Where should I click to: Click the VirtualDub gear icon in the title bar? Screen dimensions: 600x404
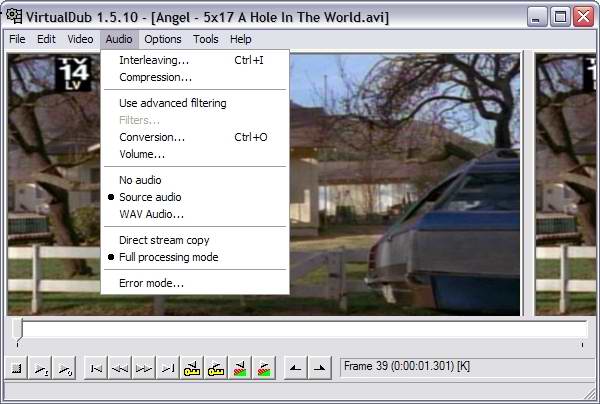(x=14, y=16)
